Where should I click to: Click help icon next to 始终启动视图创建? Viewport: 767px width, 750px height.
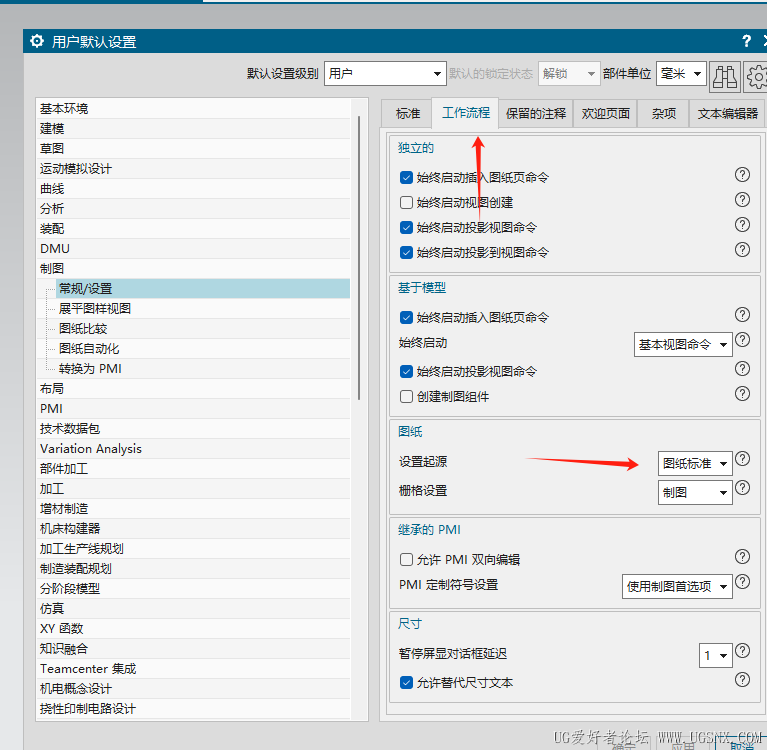742,200
